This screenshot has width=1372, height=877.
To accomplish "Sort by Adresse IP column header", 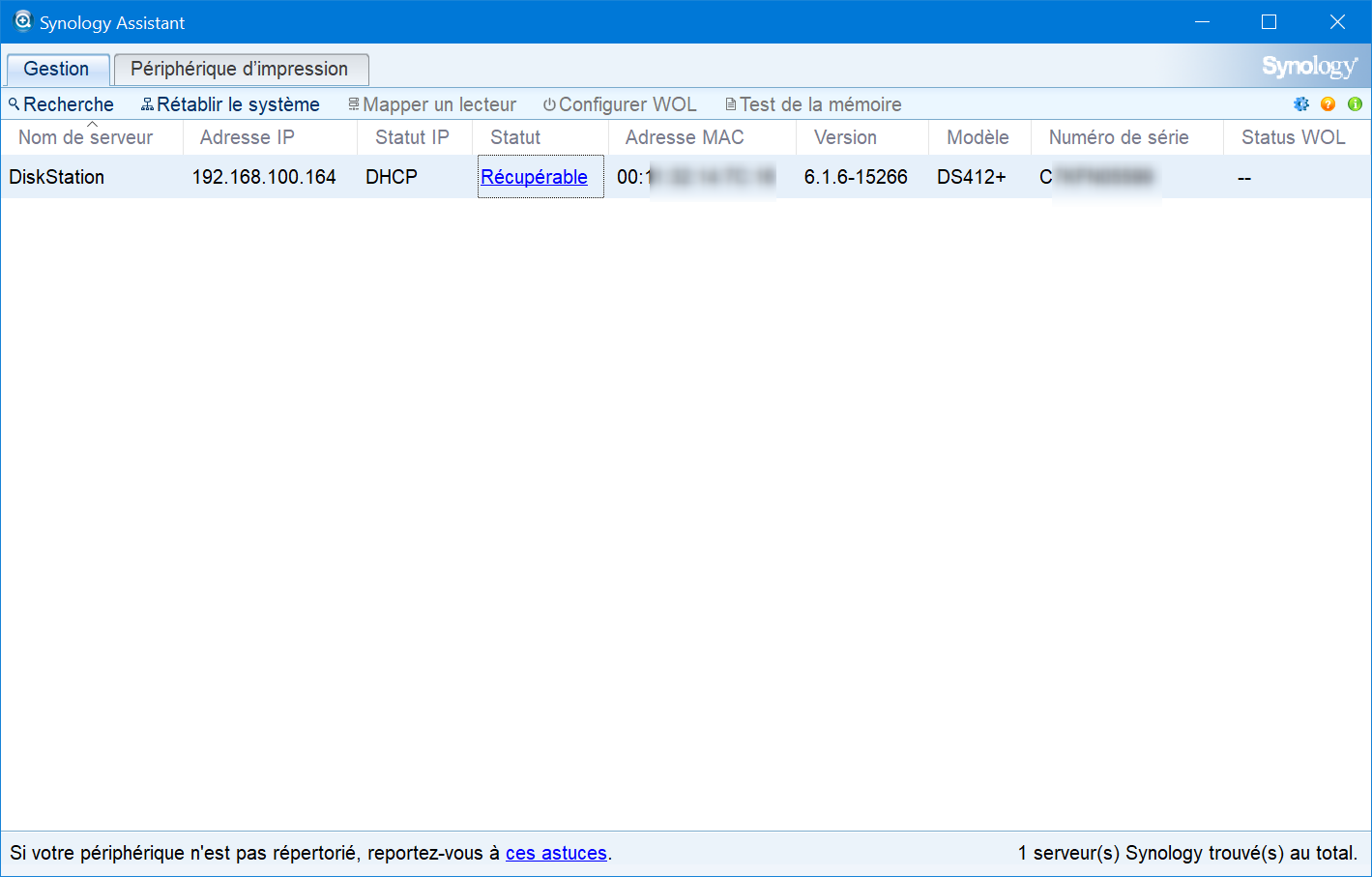I will [270, 137].
